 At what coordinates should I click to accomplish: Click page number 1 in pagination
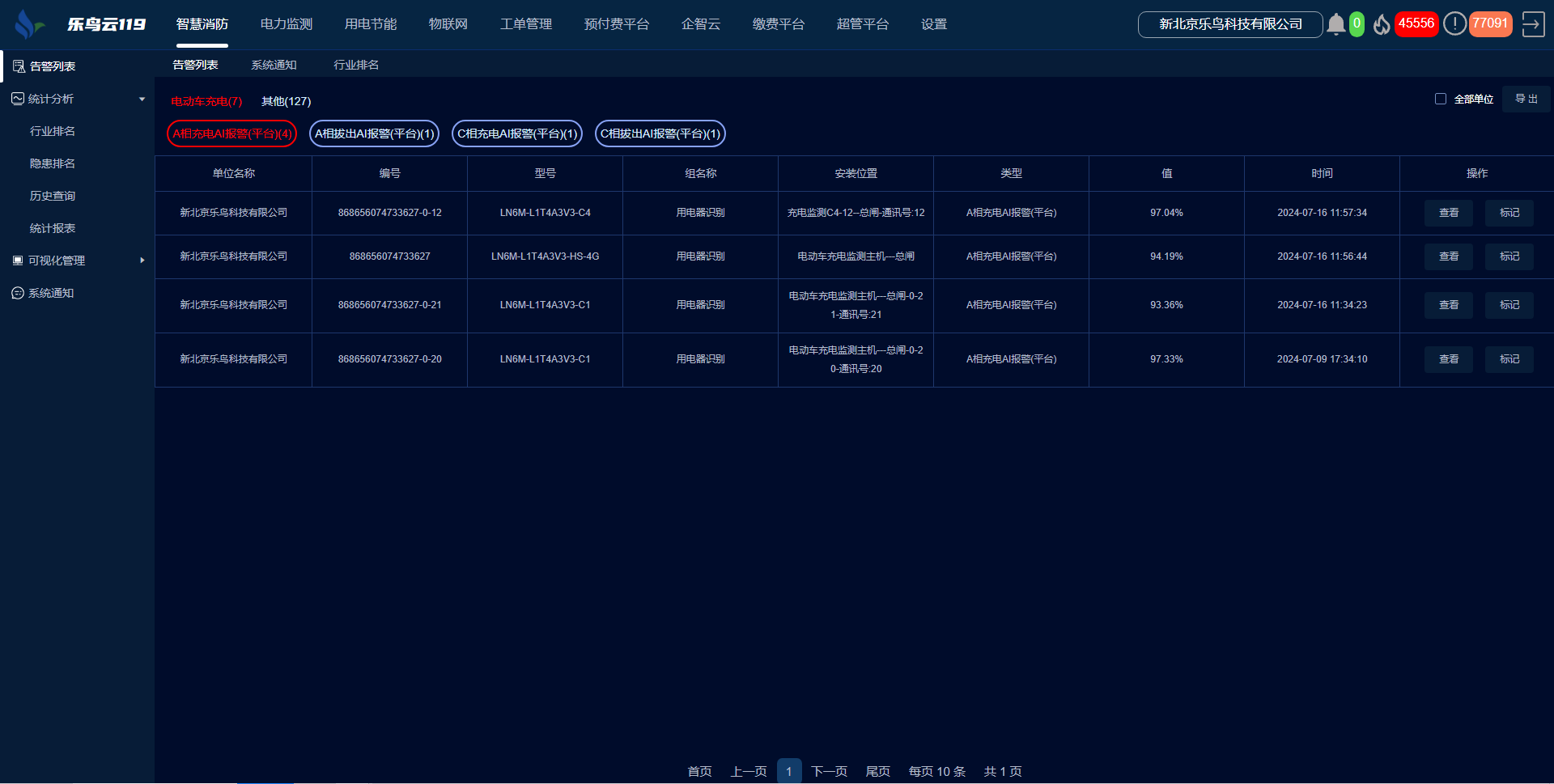click(x=789, y=771)
